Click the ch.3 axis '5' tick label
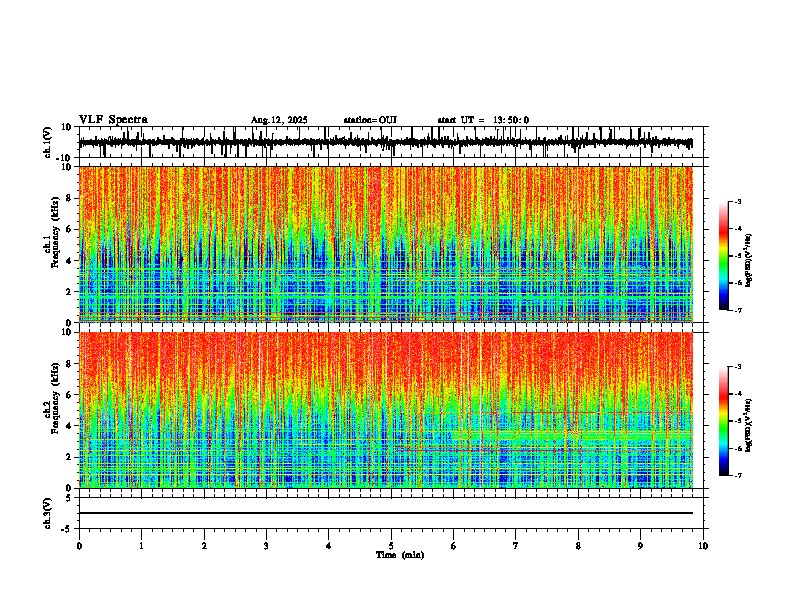The height and width of the screenshot is (612, 792). [x=70, y=498]
